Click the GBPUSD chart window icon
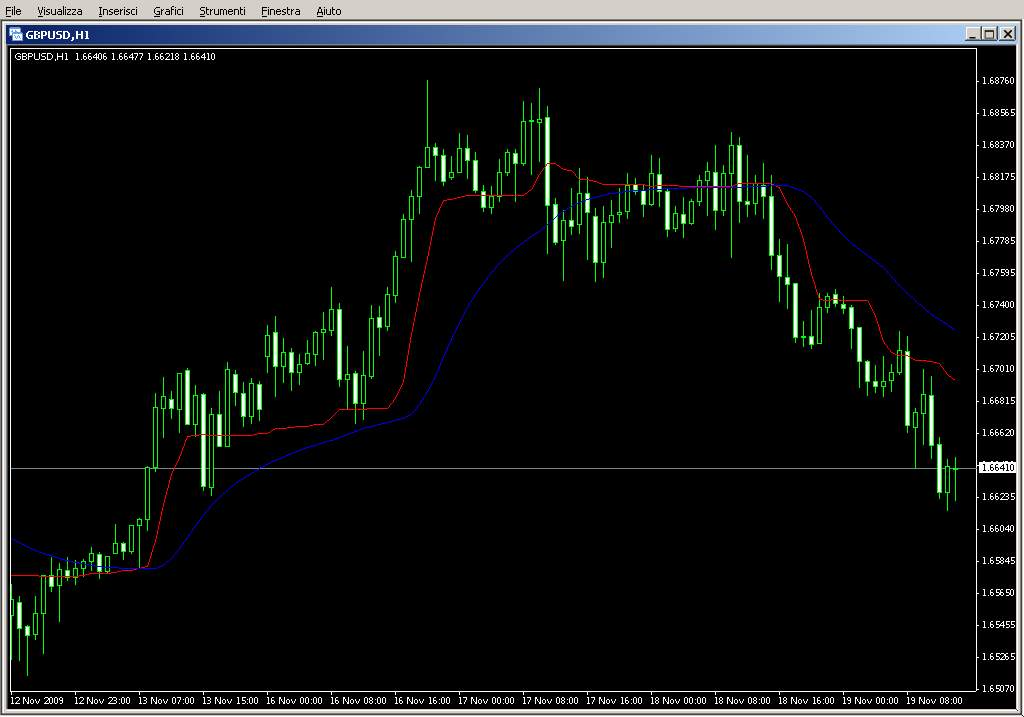This screenshot has width=1024, height=717. tap(15, 34)
